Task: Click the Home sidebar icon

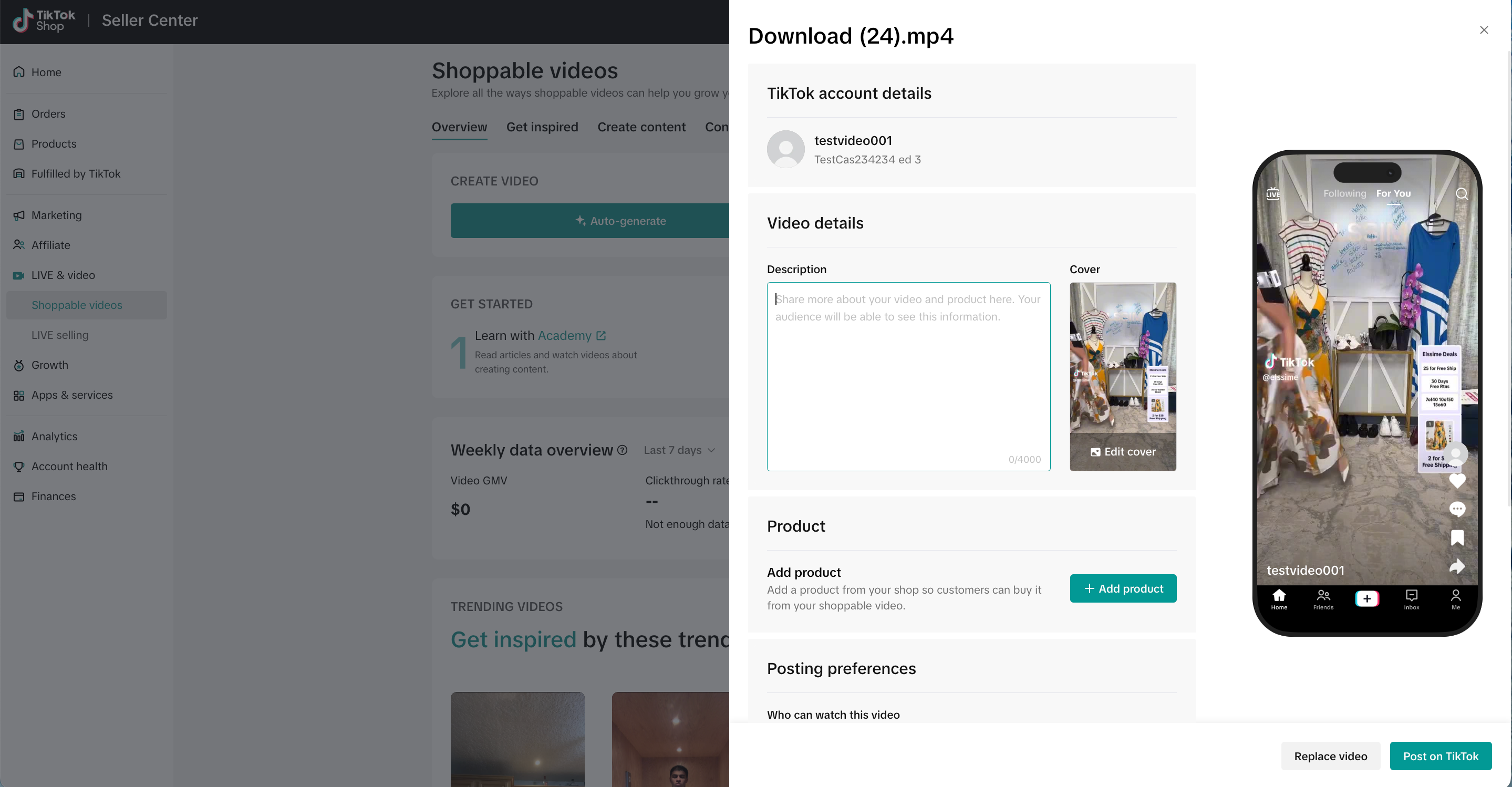Action: tap(19, 72)
